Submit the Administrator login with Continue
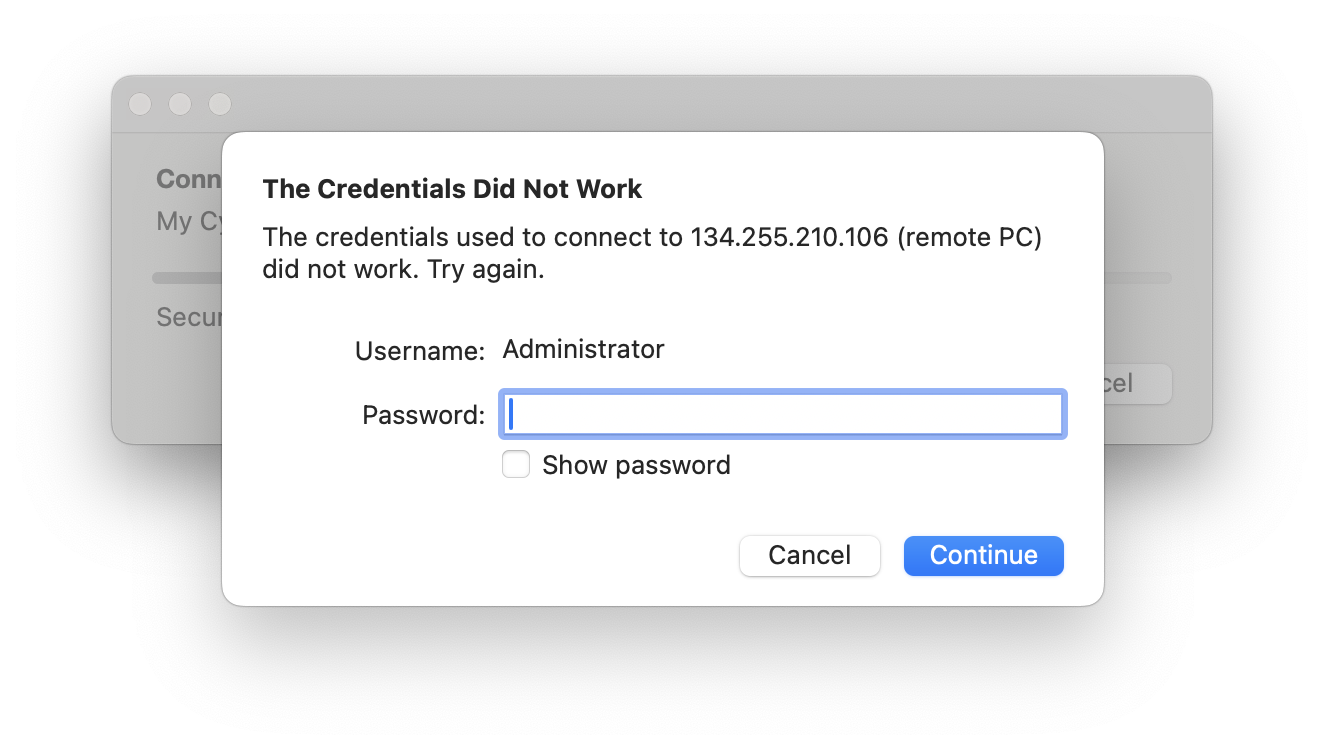The width and height of the screenshot is (1324, 754). point(983,556)
